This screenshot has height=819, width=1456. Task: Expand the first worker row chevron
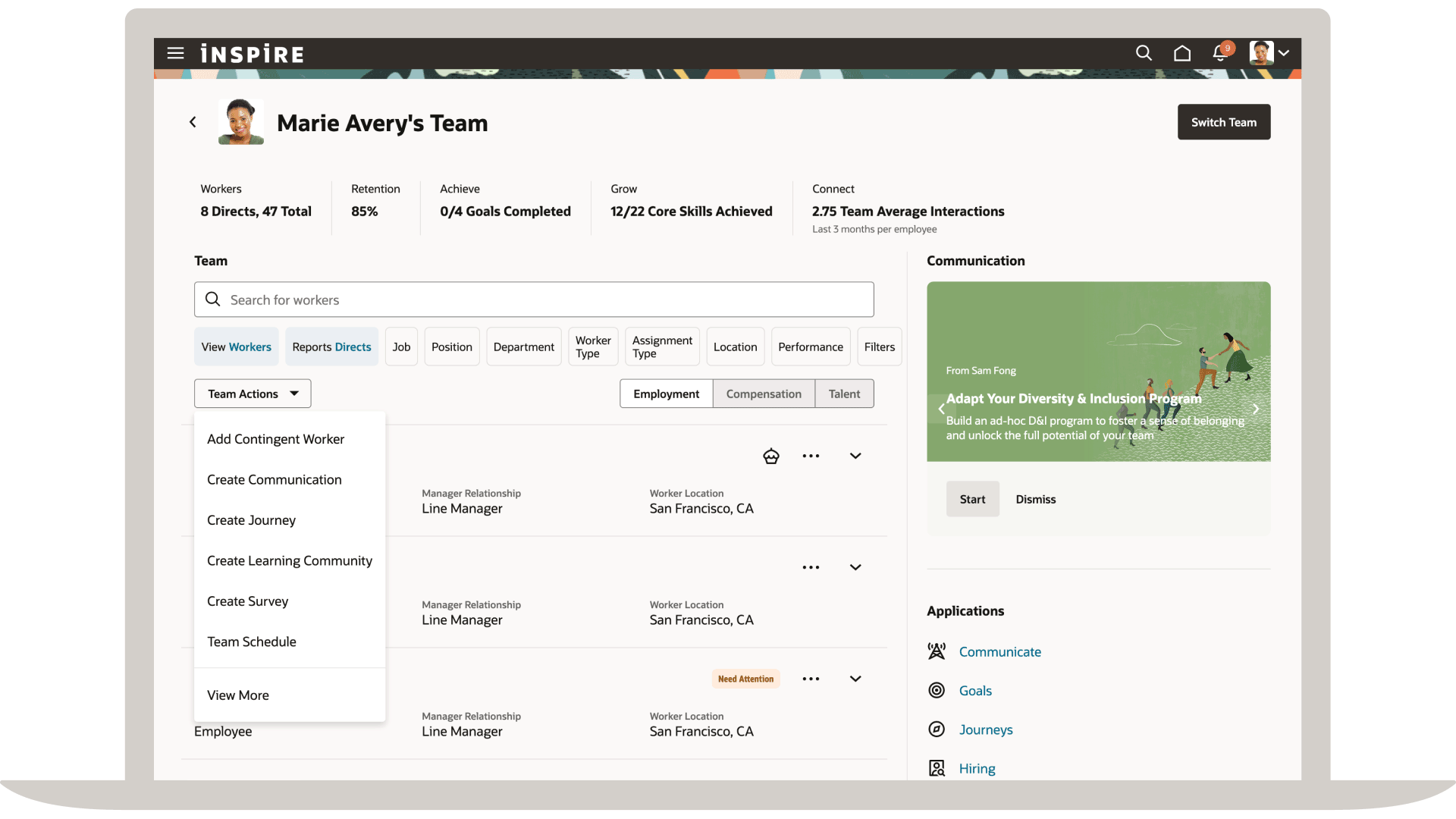pos(855,456)
